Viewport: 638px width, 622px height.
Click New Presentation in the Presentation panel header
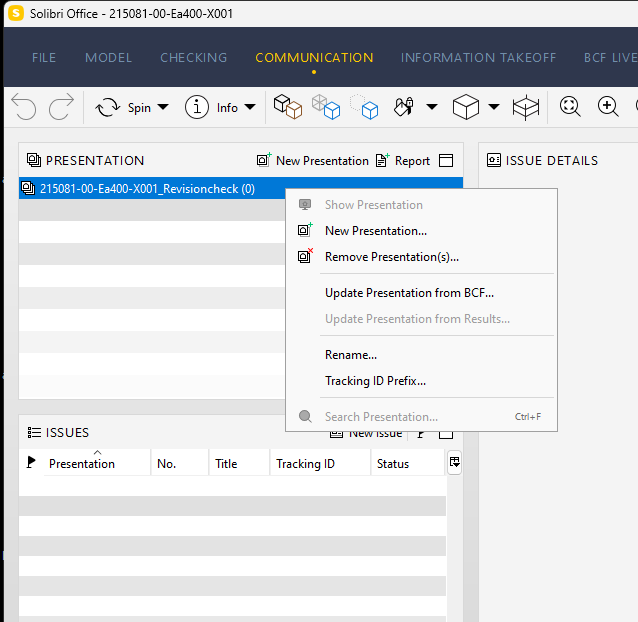coord(312,161)
